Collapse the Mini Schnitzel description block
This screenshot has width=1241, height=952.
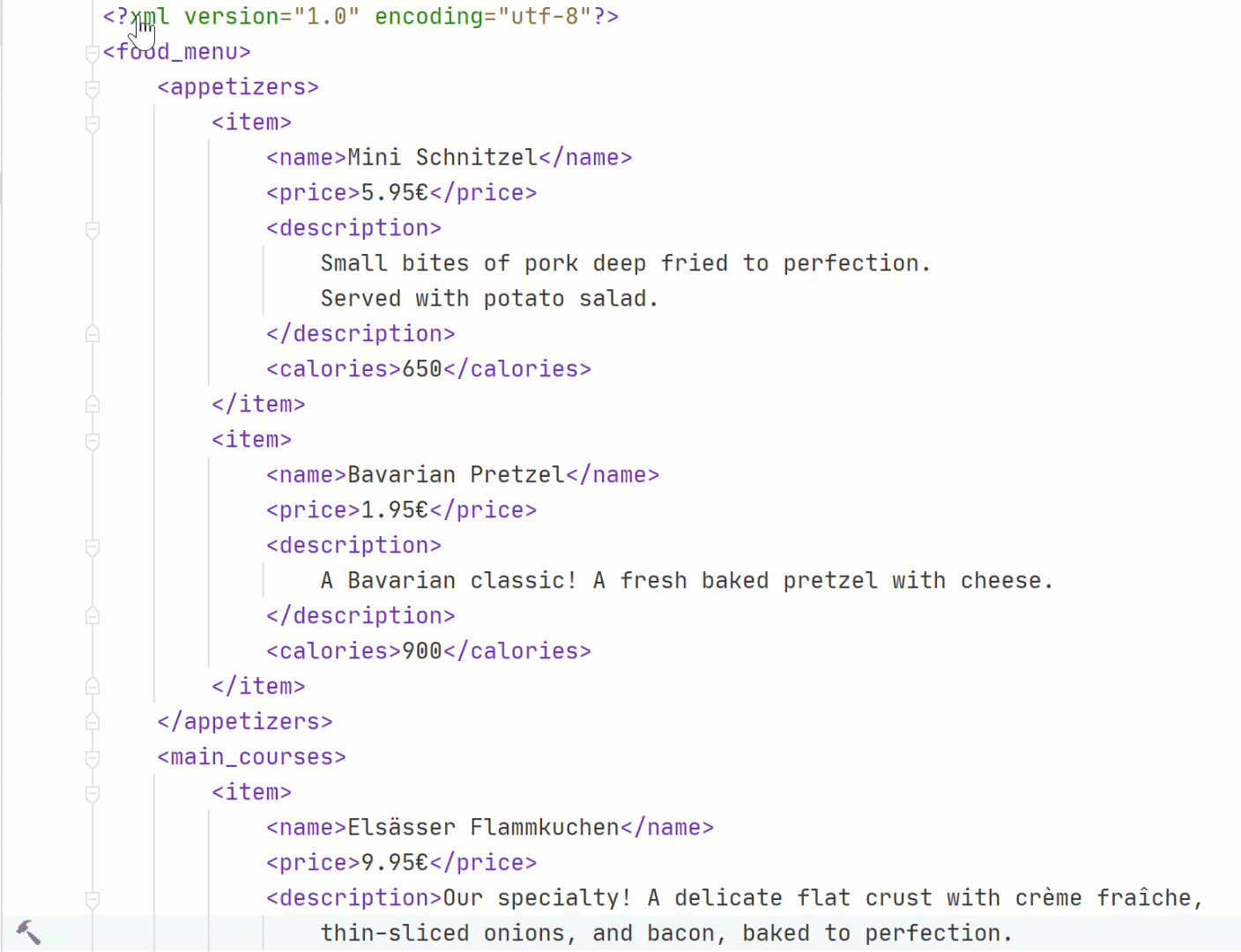pyautogui.click(x=92, y=230)
